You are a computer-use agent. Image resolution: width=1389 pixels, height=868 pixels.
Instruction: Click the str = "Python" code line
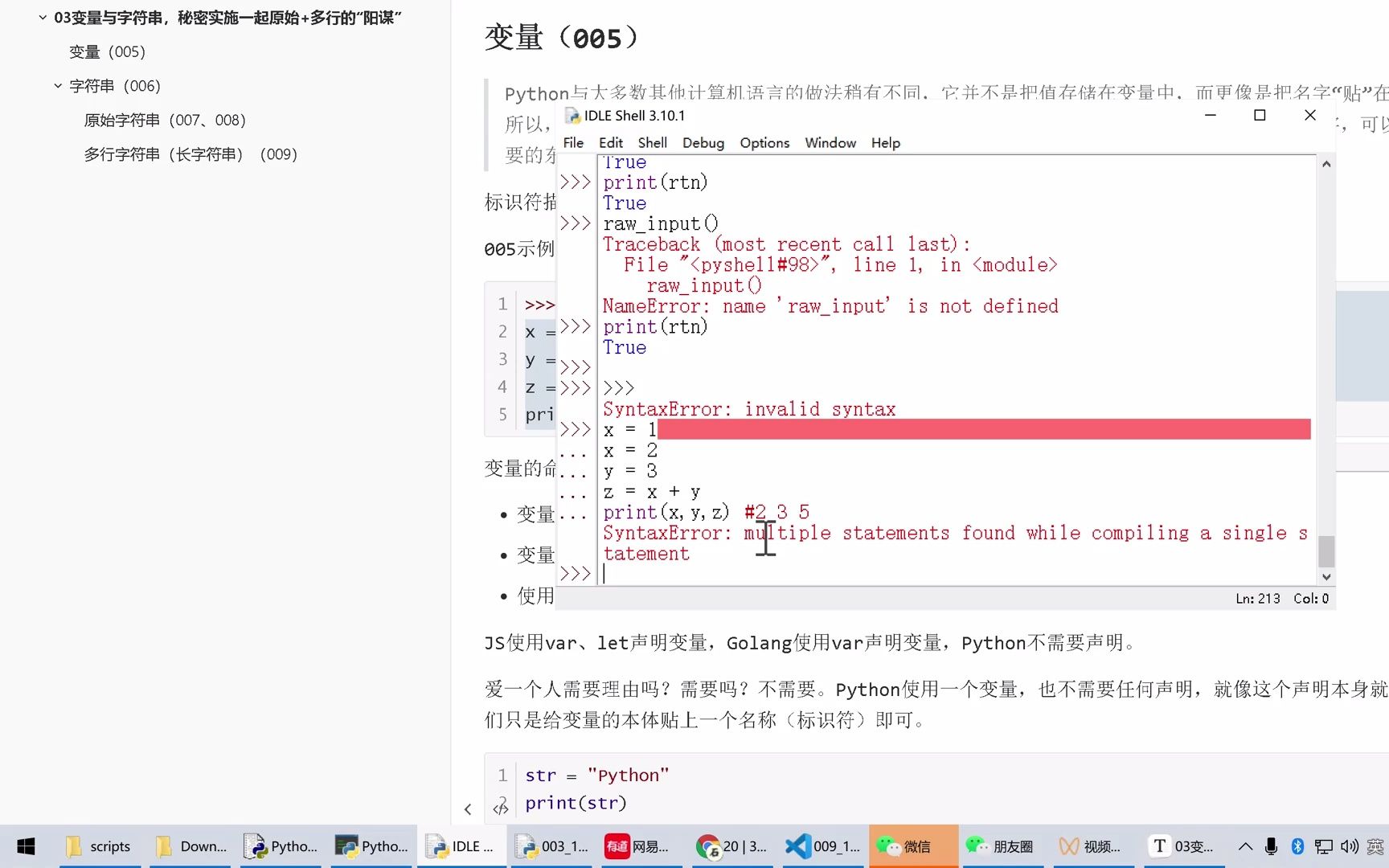pos(597,776)
